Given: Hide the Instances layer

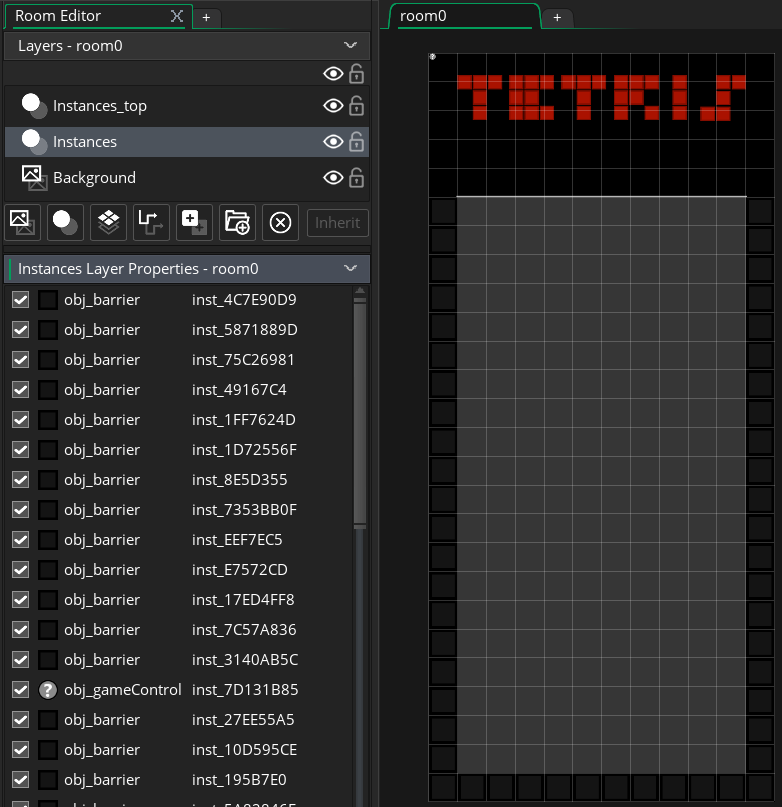Looking at the screenshot, I should [x=333, y=142].
